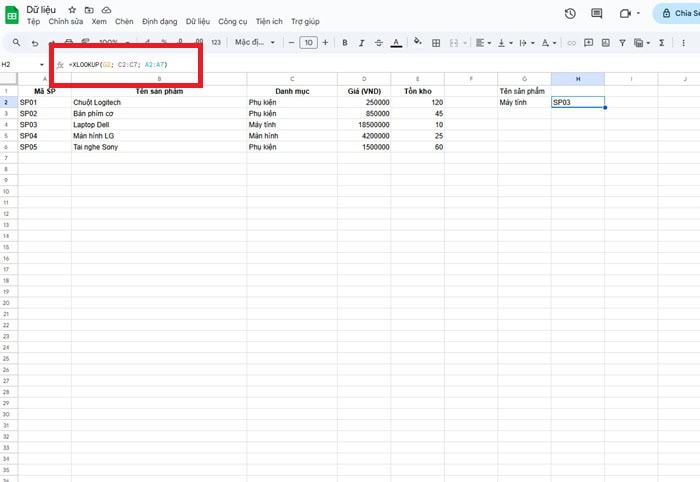Toggle strikethrough formatting

tap(379, 42)
